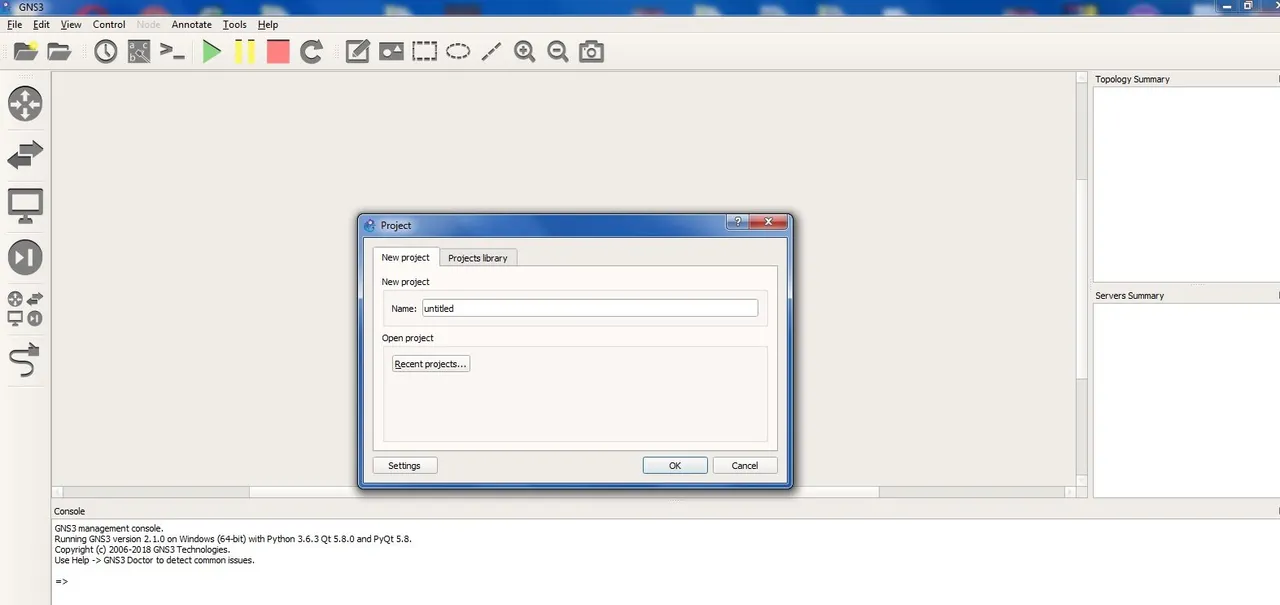Click the GNS3 management console text line
Image resolution: width=1280 pixels, height=605 pixels.
point(109,528)
